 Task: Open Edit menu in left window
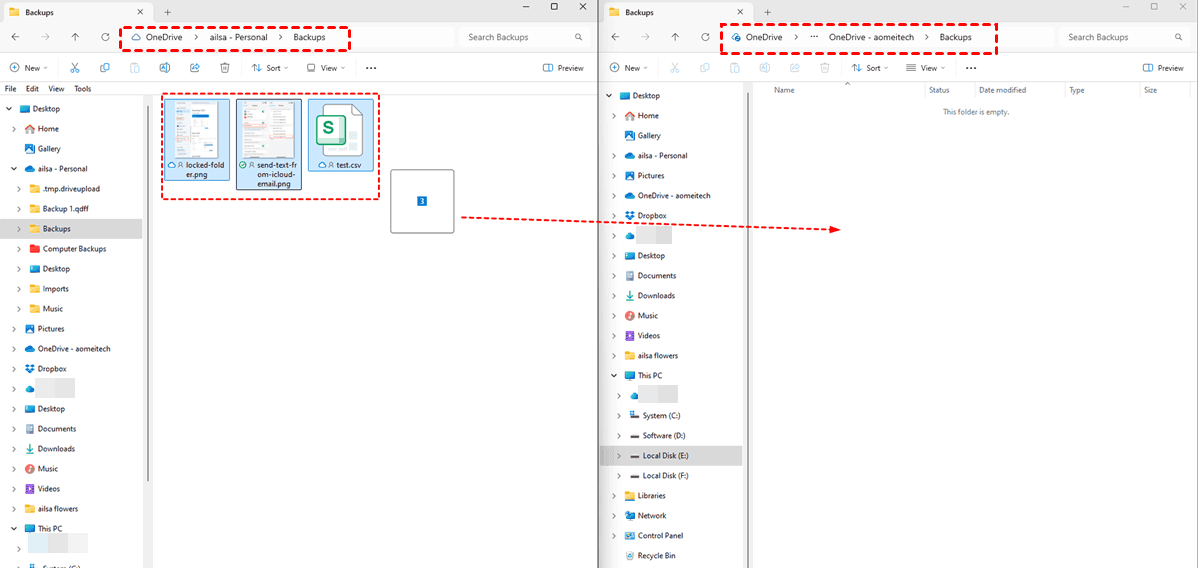(x=34, y=89)
